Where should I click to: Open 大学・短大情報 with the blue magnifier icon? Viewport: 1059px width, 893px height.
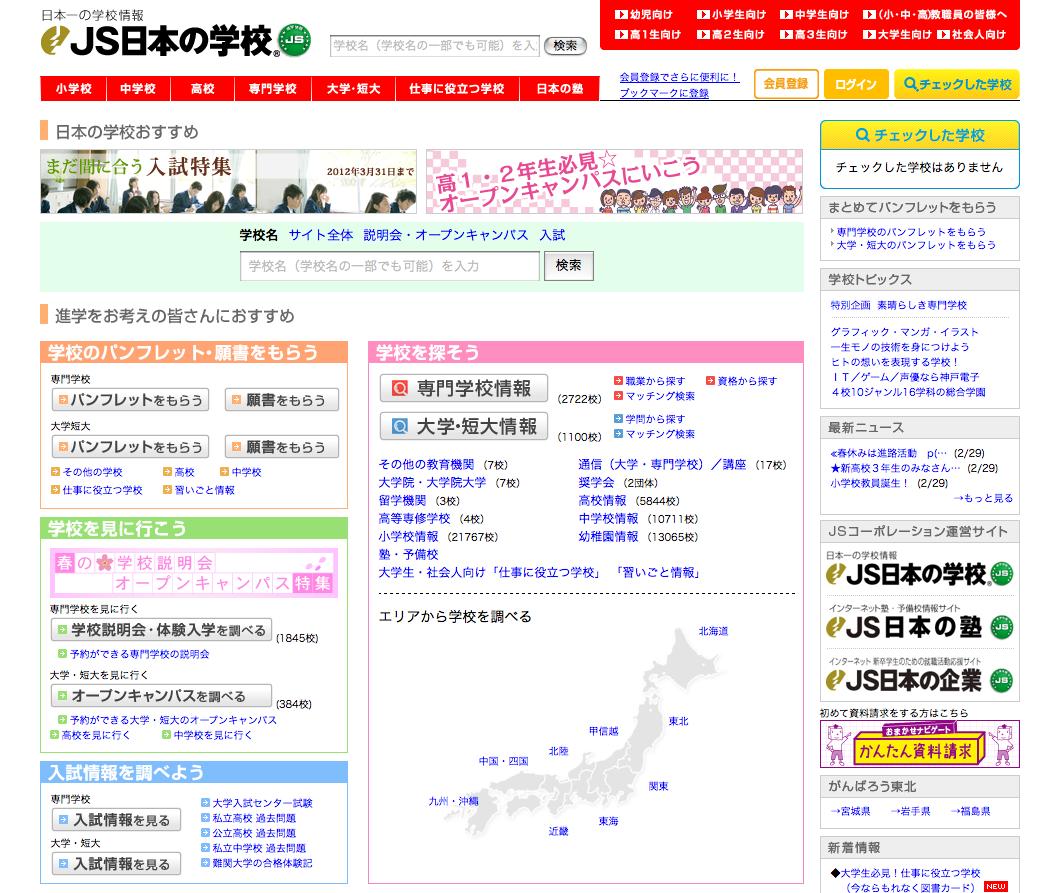(x=465, y=426)
